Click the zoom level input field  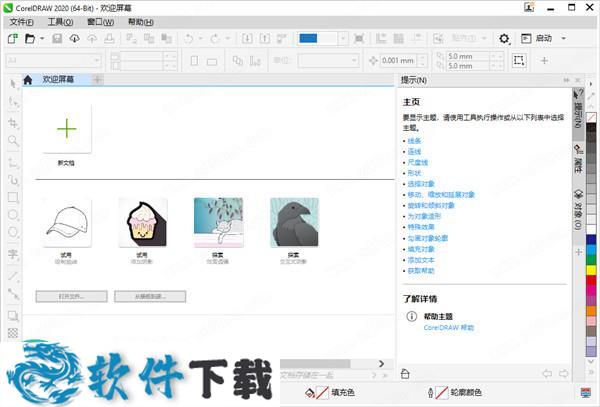point(318,39)
